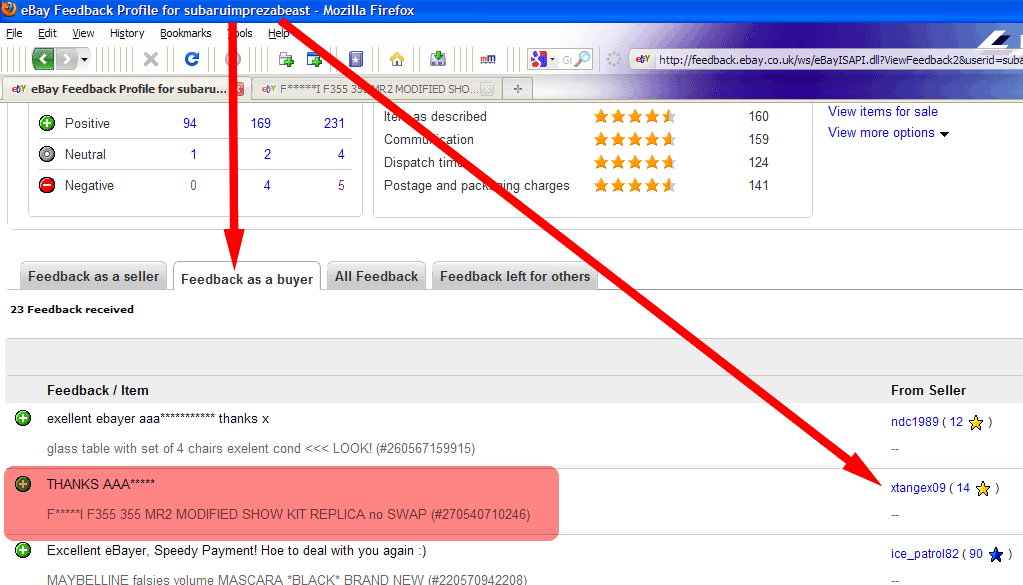Reload the page with the blue refresh icon
Viewport: 1023px width, 585px height.
pyautogui.click(x=192, y=59)
